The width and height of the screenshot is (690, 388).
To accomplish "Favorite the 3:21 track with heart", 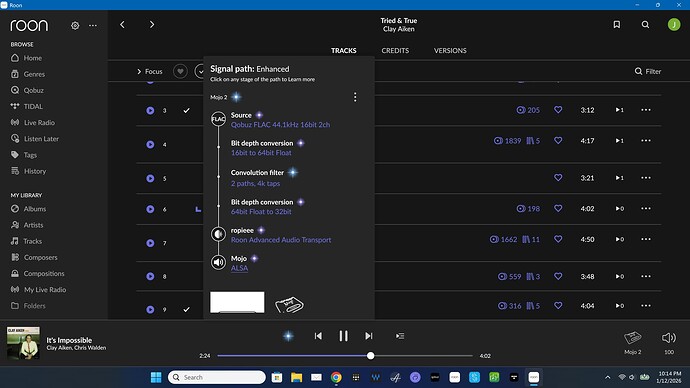I will click(558, 177).
